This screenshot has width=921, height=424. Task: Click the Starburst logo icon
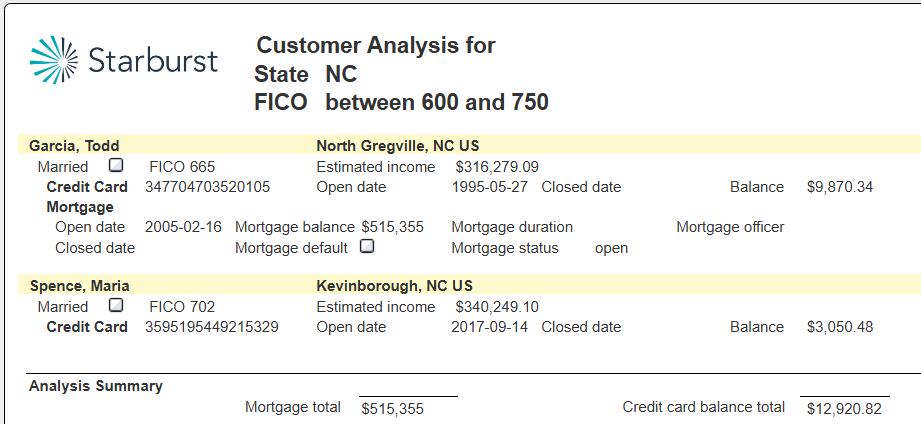tap(53, 59)
